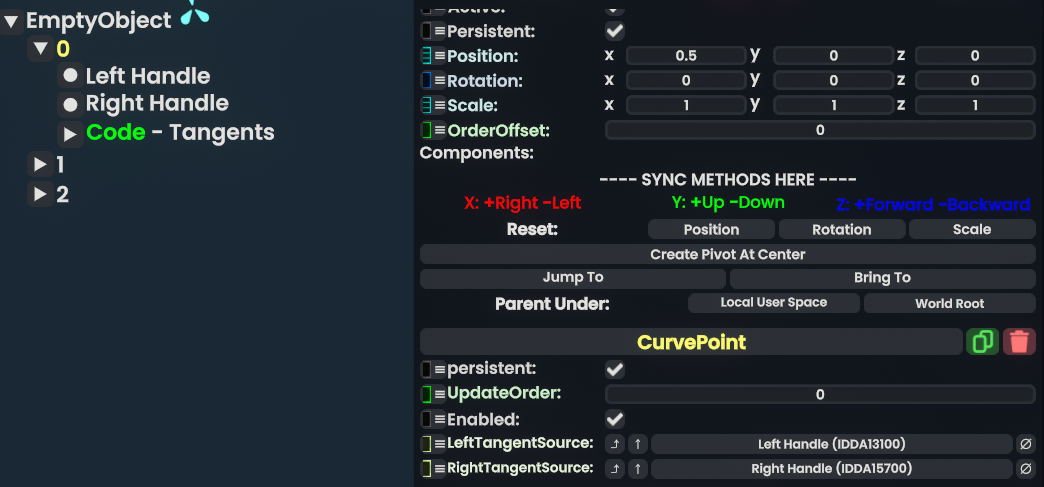Click the Position field's cyan drive icon
The height and width of the screenshot is (487, 1044).
tap(426, 56)
